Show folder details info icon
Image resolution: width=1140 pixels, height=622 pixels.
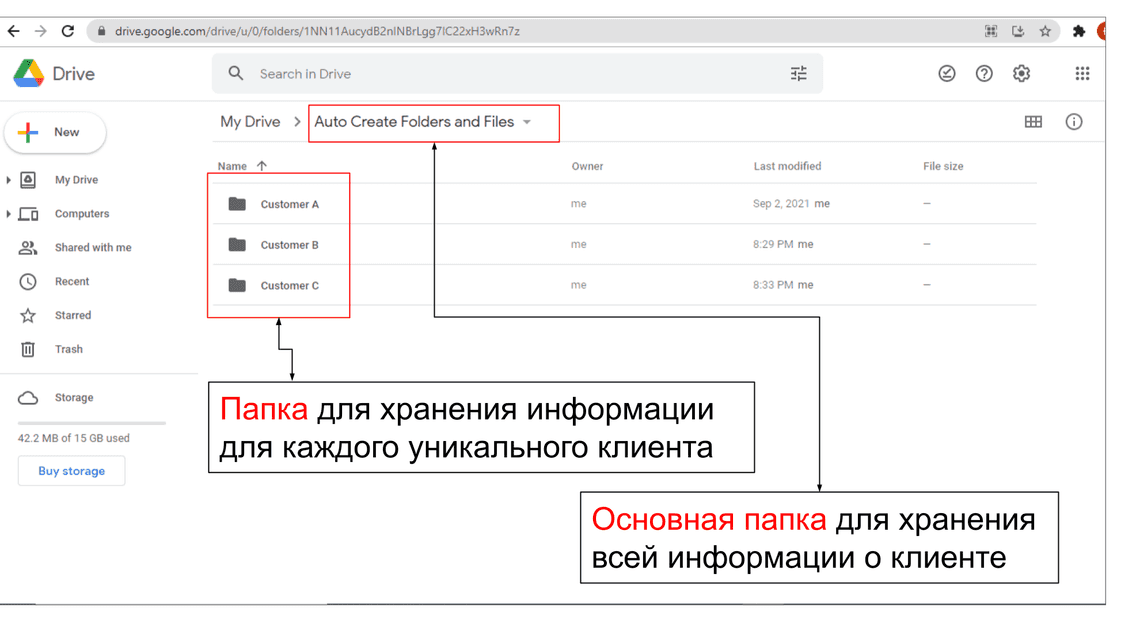click(x=1074, y=122)
